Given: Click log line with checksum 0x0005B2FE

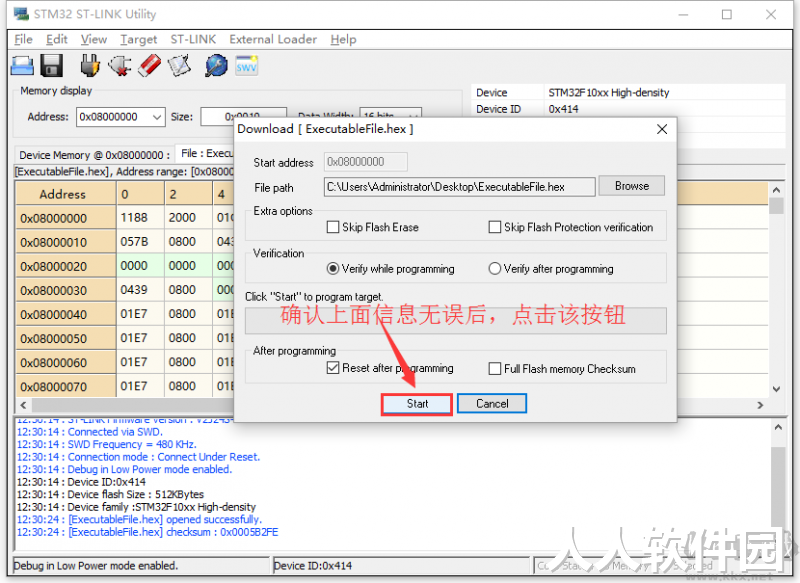Looking at the screenshot, I should [x=147, y=532].
